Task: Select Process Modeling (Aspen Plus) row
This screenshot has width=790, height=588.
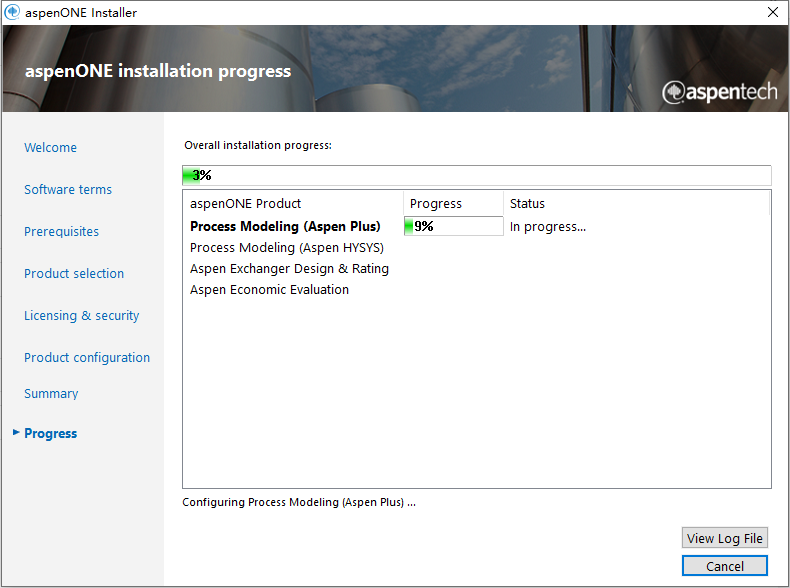Action: tap(285, 227)
